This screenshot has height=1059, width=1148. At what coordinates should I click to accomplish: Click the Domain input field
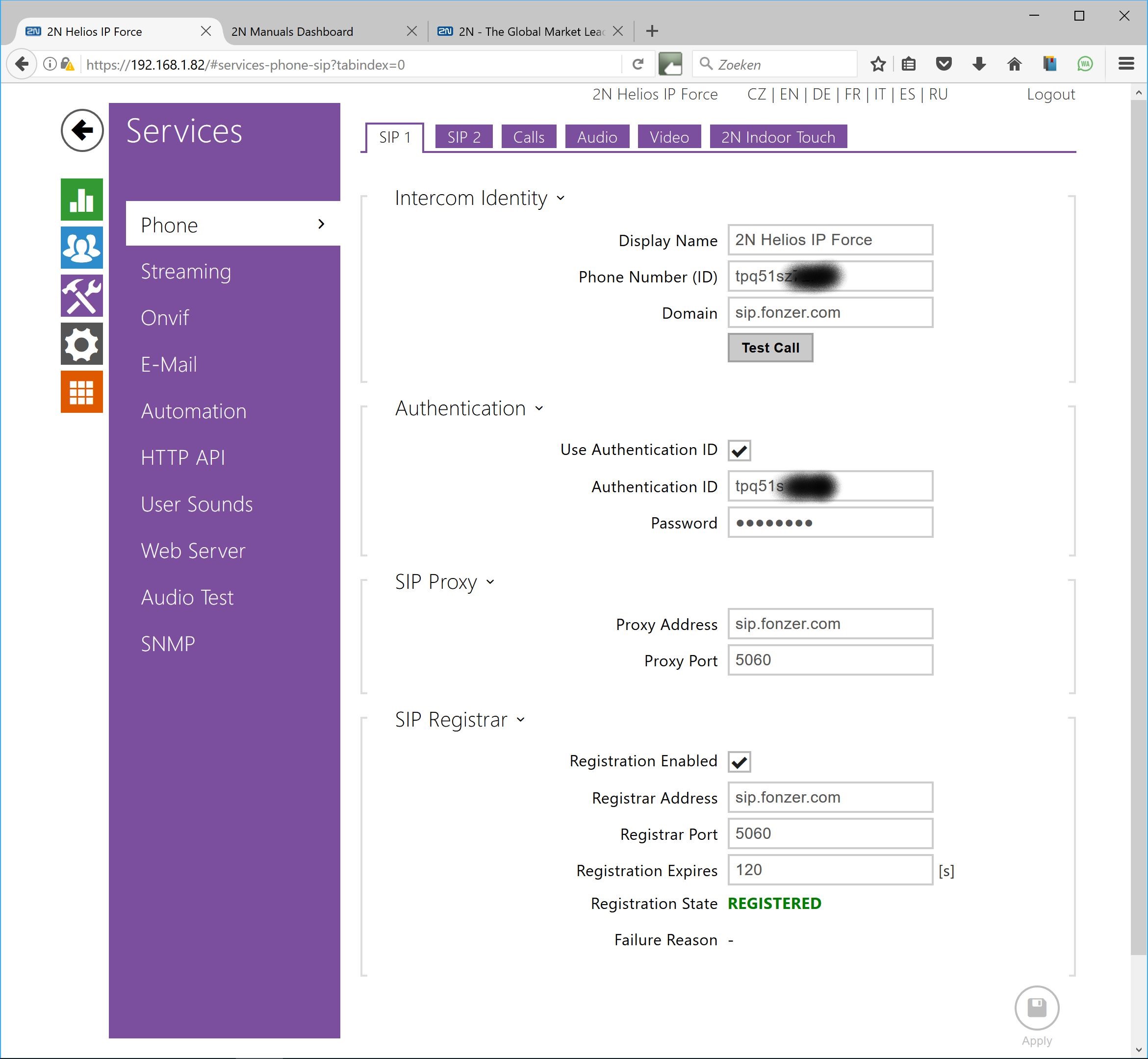click(830, 312)
